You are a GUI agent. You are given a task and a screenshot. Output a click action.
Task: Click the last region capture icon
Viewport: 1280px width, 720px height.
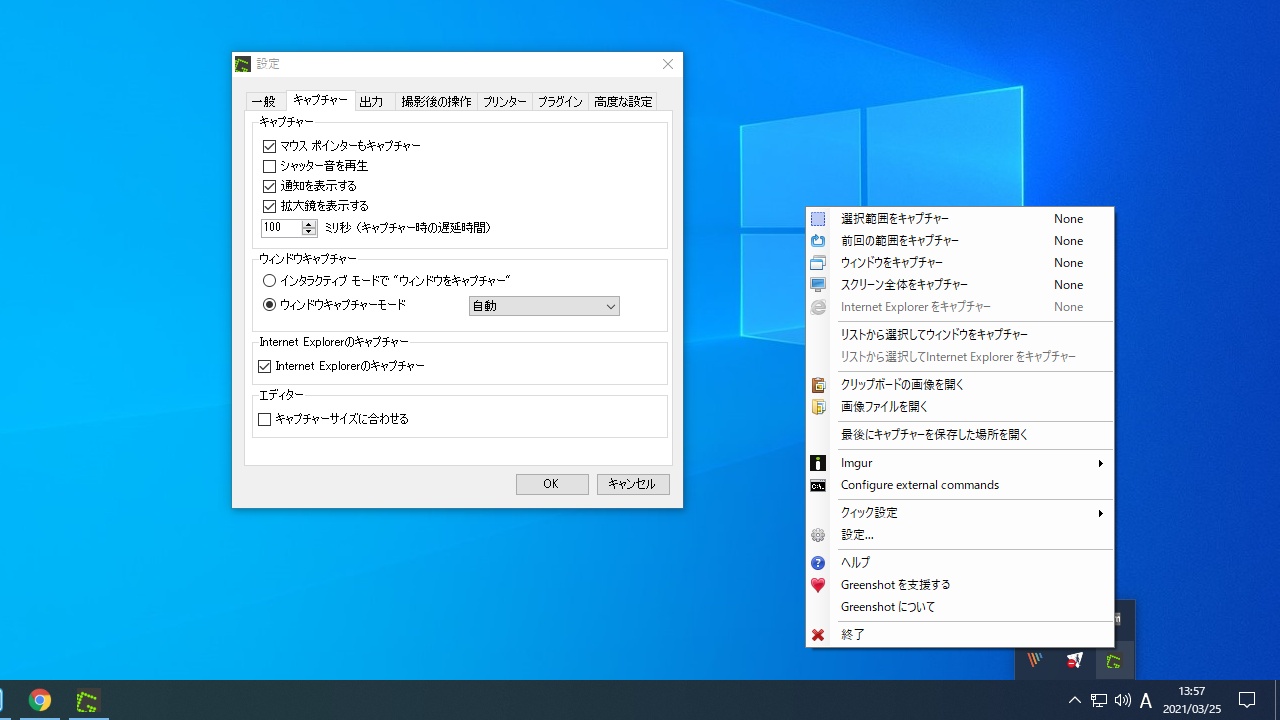(x=818, y=241)
